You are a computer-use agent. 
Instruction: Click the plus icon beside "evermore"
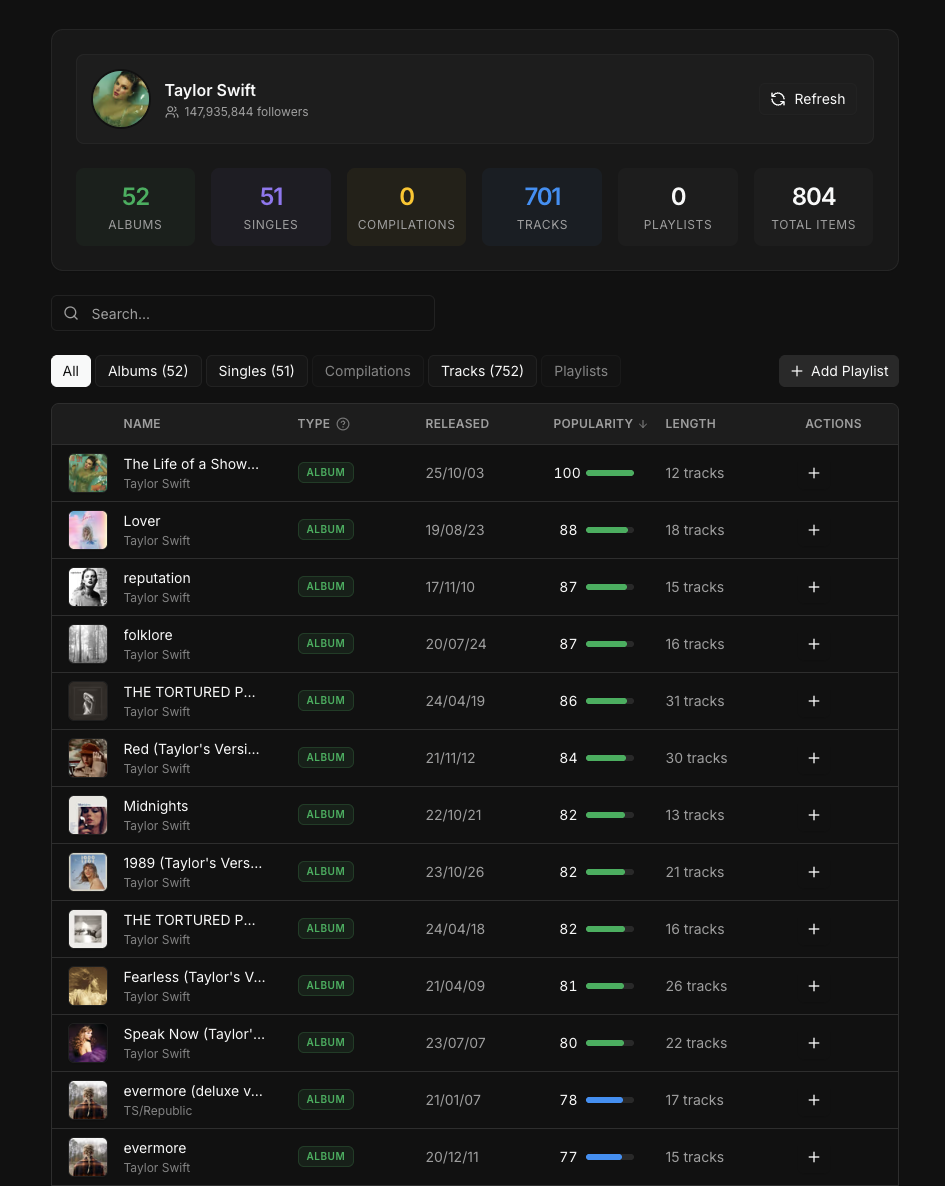(x=813, y=1157)
